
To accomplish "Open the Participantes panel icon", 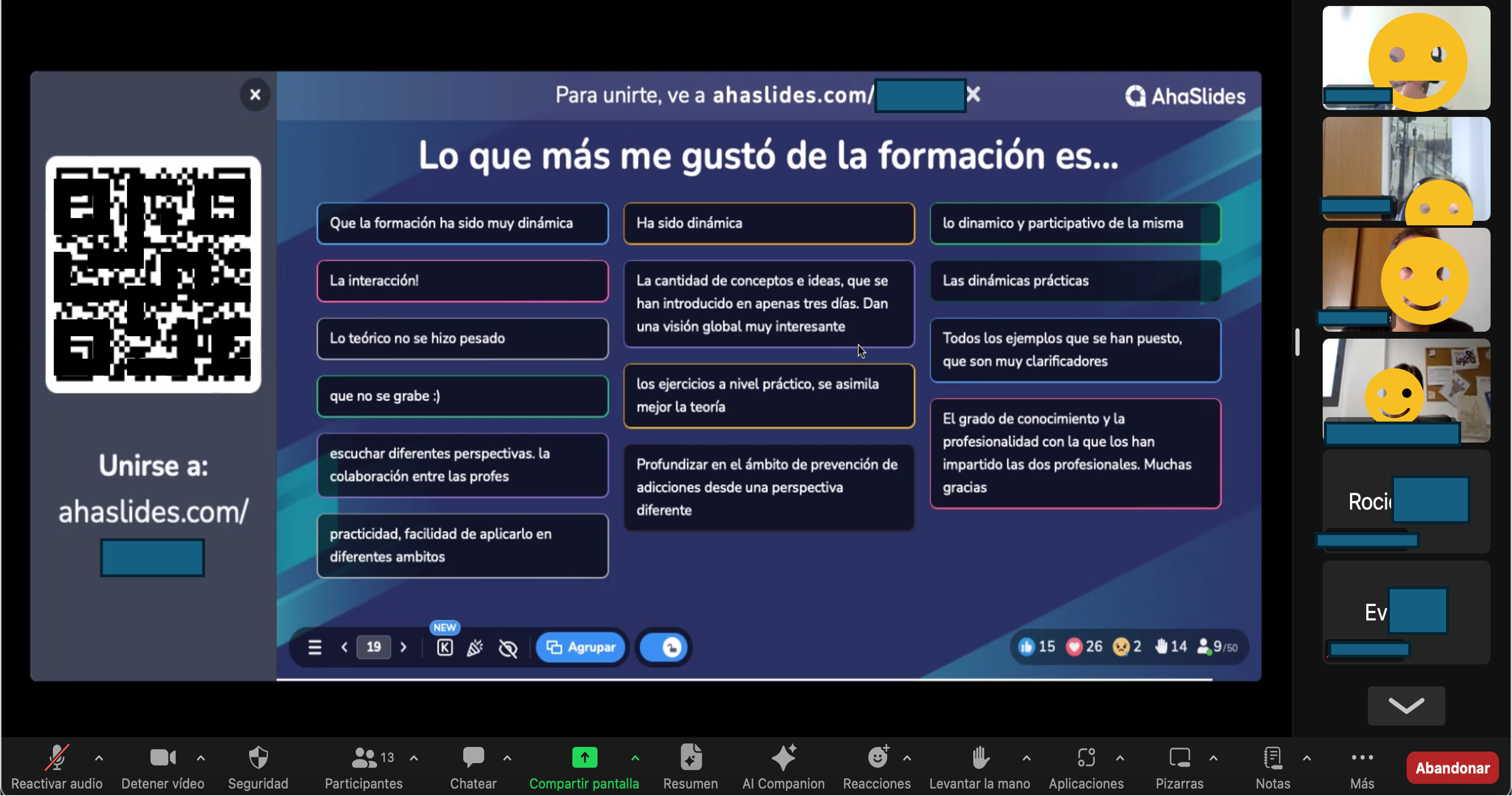I will [364, 757].
